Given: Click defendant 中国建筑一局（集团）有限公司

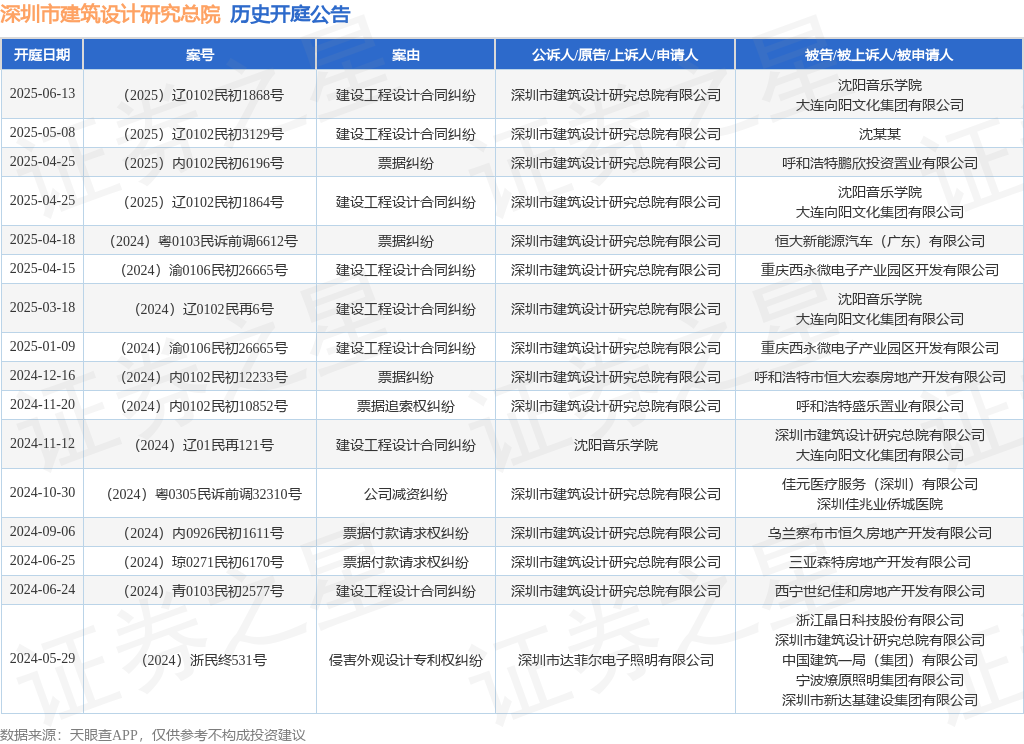Looking at the screenshot, I should coord(879,660).
